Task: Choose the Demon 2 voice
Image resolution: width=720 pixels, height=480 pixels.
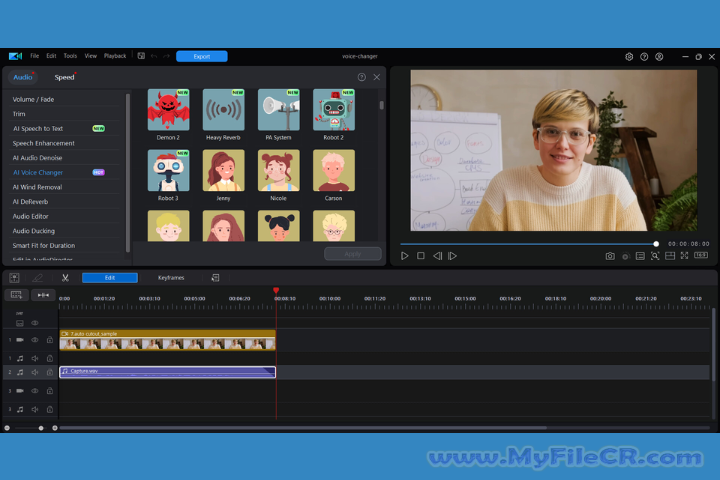Action: 168,110
